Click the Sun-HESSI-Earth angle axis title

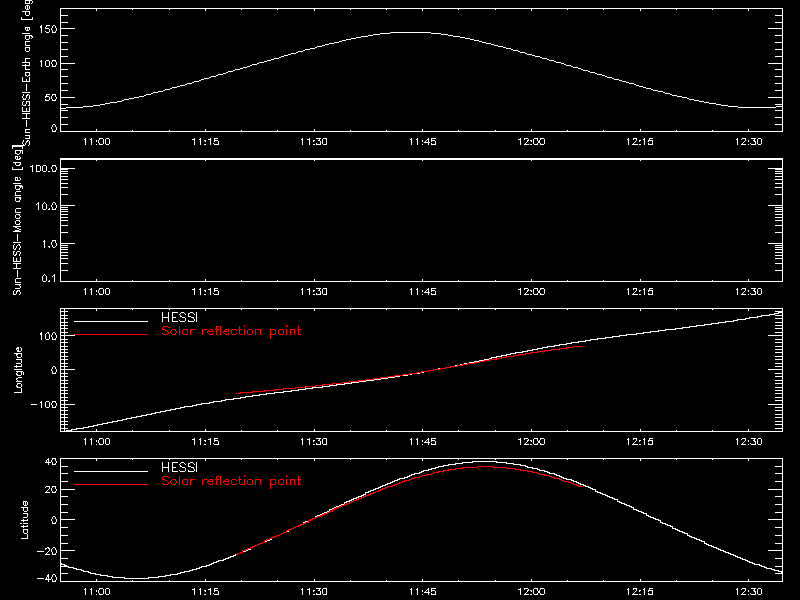click(x=27, y=72)
